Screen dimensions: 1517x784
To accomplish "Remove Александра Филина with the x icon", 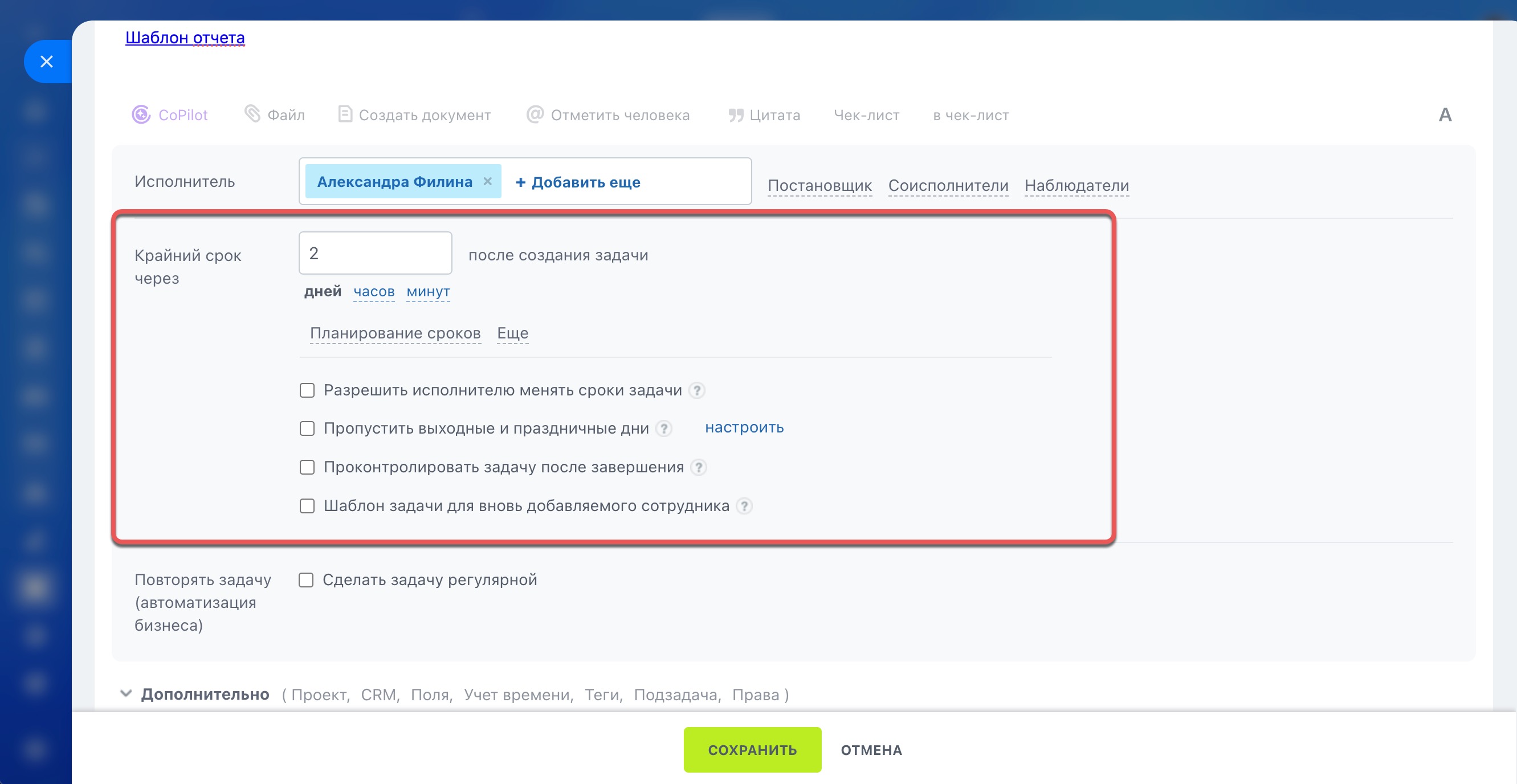I will [488, 181].
